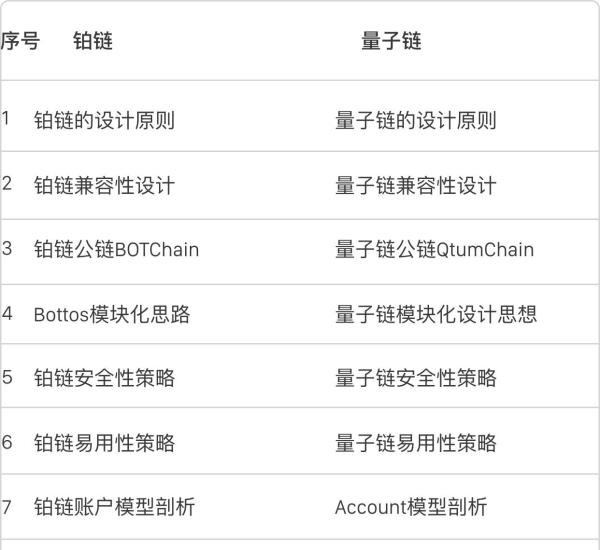Screen dimensions: 600x550
Task: Open 量子链的设计原则 entry
Action: 415,121
